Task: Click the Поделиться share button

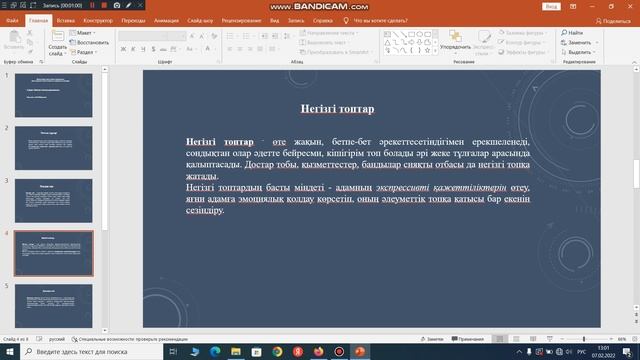Action: click(613, 21)
